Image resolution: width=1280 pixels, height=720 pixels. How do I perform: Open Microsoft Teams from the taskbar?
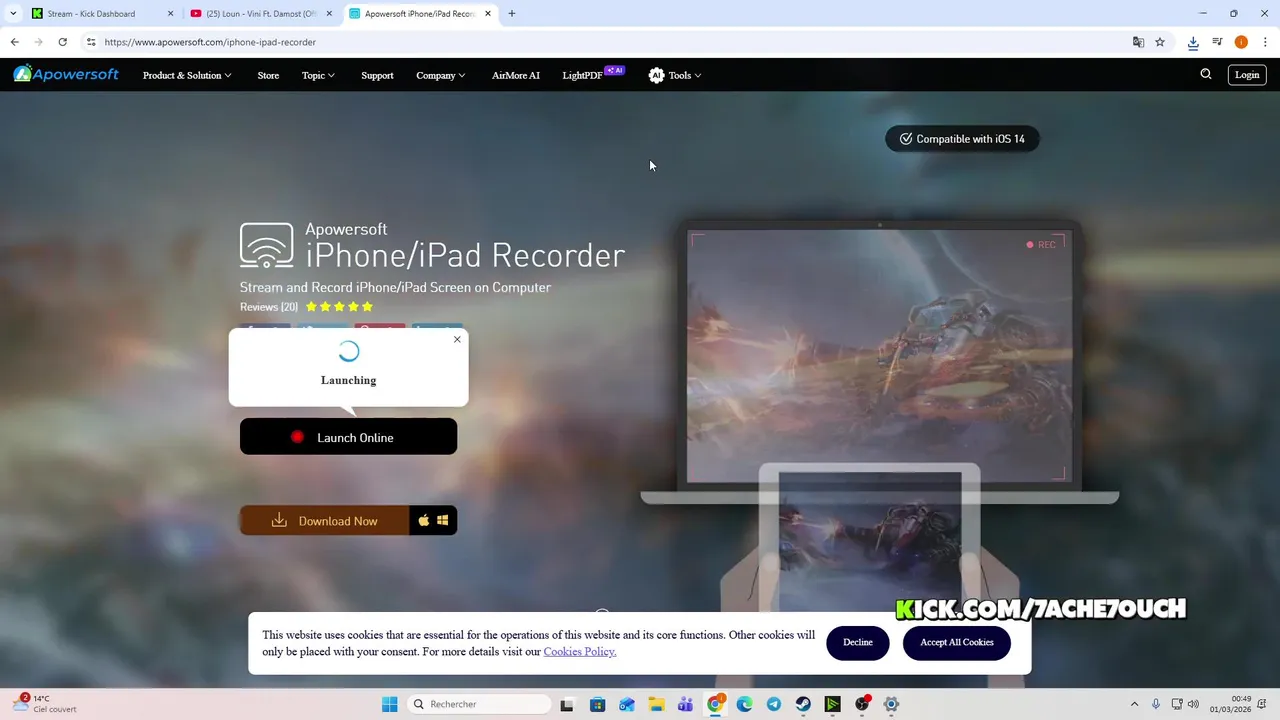coord(685,704)
